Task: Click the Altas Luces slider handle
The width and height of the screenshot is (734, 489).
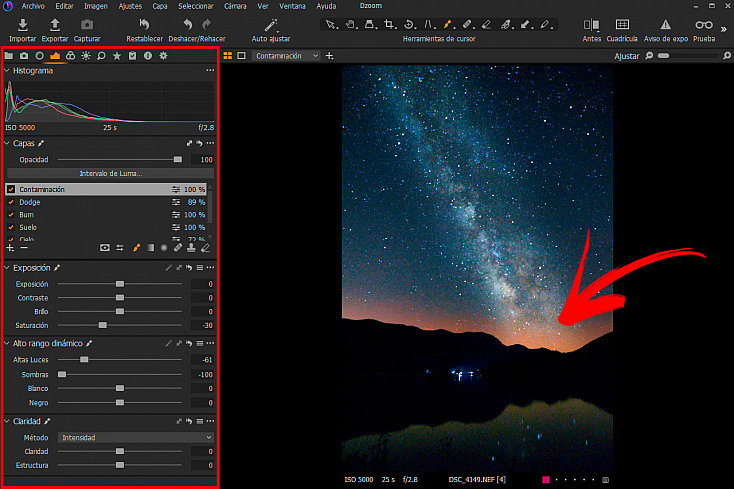Action: pyautogui.click(x=84, y=359)
